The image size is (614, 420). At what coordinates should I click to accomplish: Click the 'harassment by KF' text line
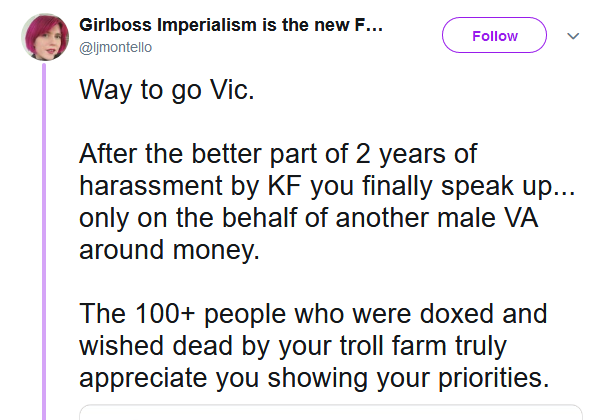[327, 186]
